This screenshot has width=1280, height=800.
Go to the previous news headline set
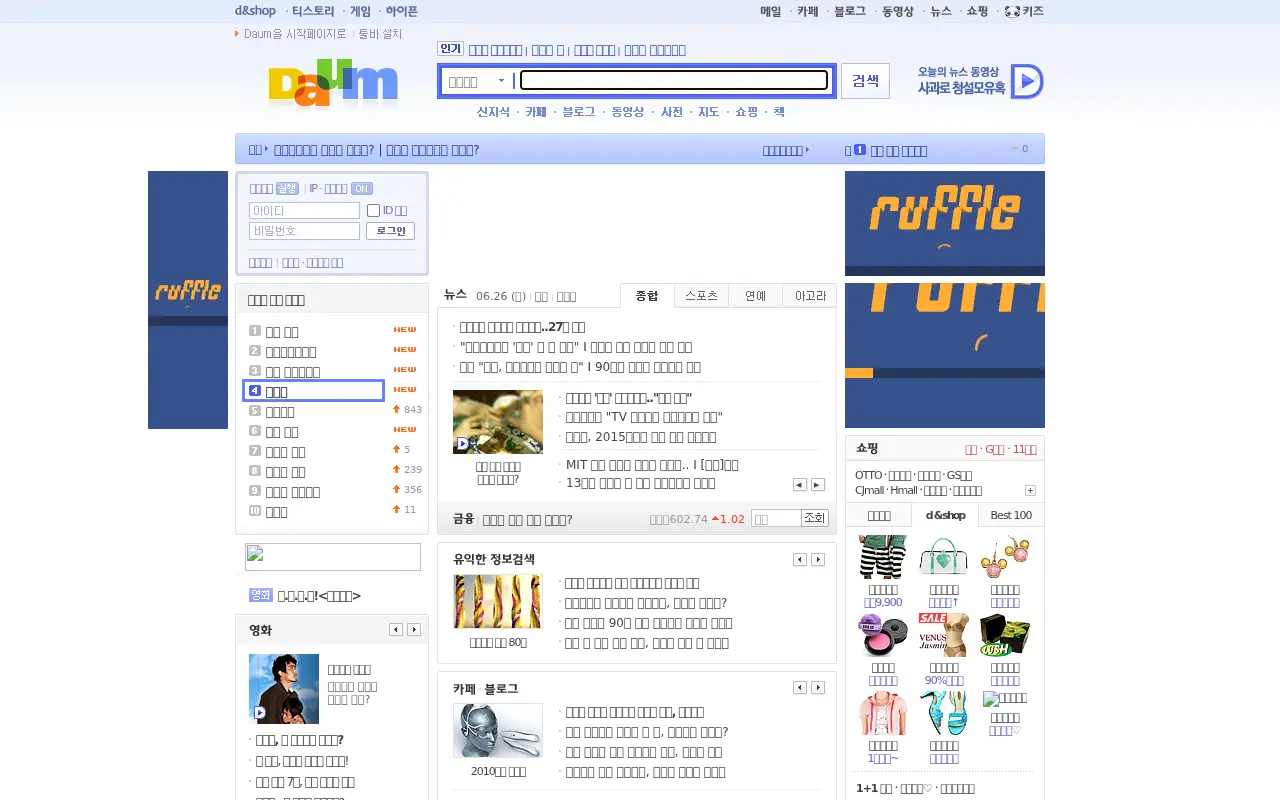pyautogui.click(x=799, y=485)
